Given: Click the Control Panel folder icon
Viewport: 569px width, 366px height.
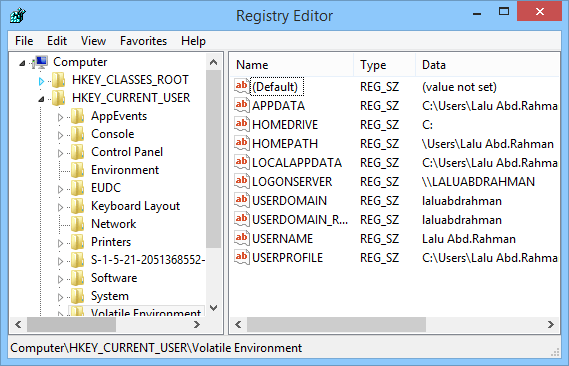Looking at the screenshot, I should [x=77, y=152].
